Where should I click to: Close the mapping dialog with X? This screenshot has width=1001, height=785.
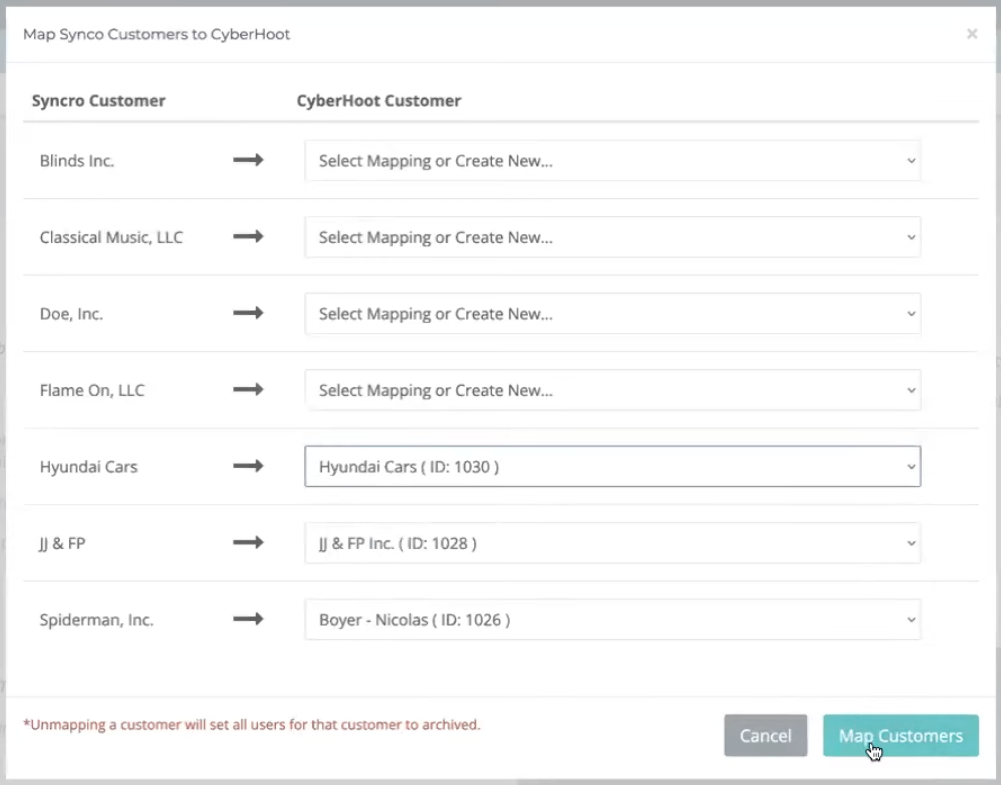tap(971, 34)
